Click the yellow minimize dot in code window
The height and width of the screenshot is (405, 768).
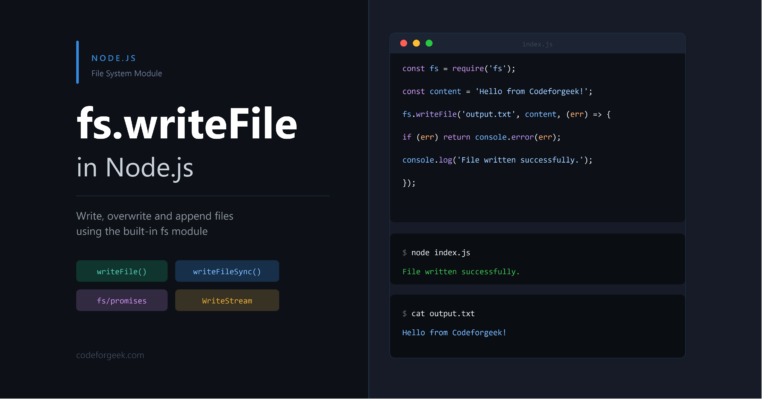(416, 43)
